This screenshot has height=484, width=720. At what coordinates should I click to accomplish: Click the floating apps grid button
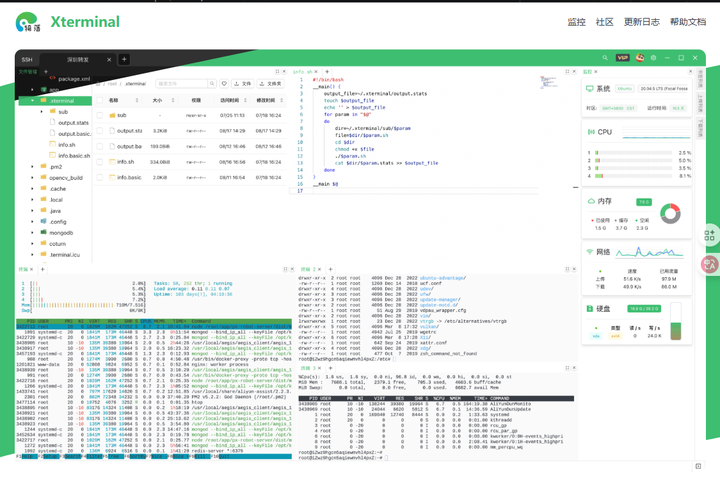tap(709, 235)
